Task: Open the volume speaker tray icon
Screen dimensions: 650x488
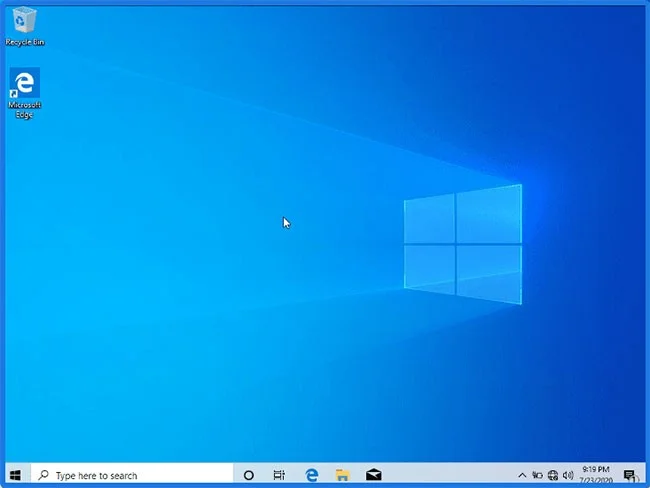Action: (x=568, y=476)
